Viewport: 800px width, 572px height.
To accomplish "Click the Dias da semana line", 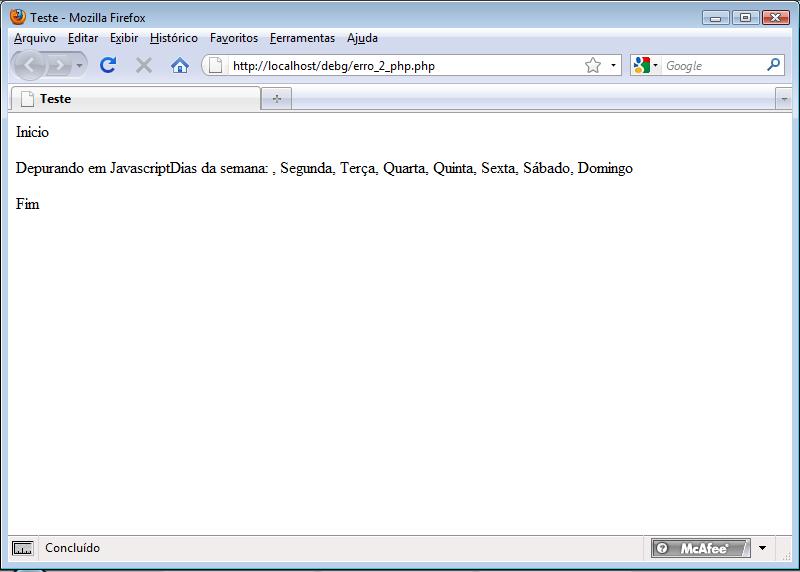I will click(x=324, y=168).
